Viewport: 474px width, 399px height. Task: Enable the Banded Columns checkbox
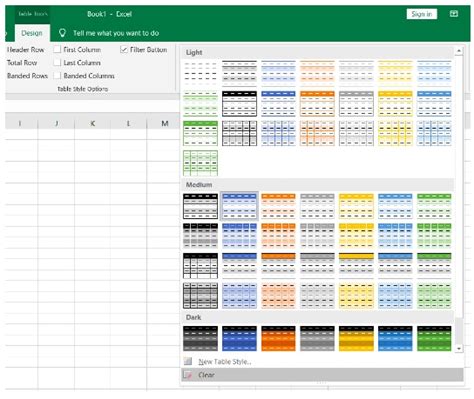tap(57, 76)
